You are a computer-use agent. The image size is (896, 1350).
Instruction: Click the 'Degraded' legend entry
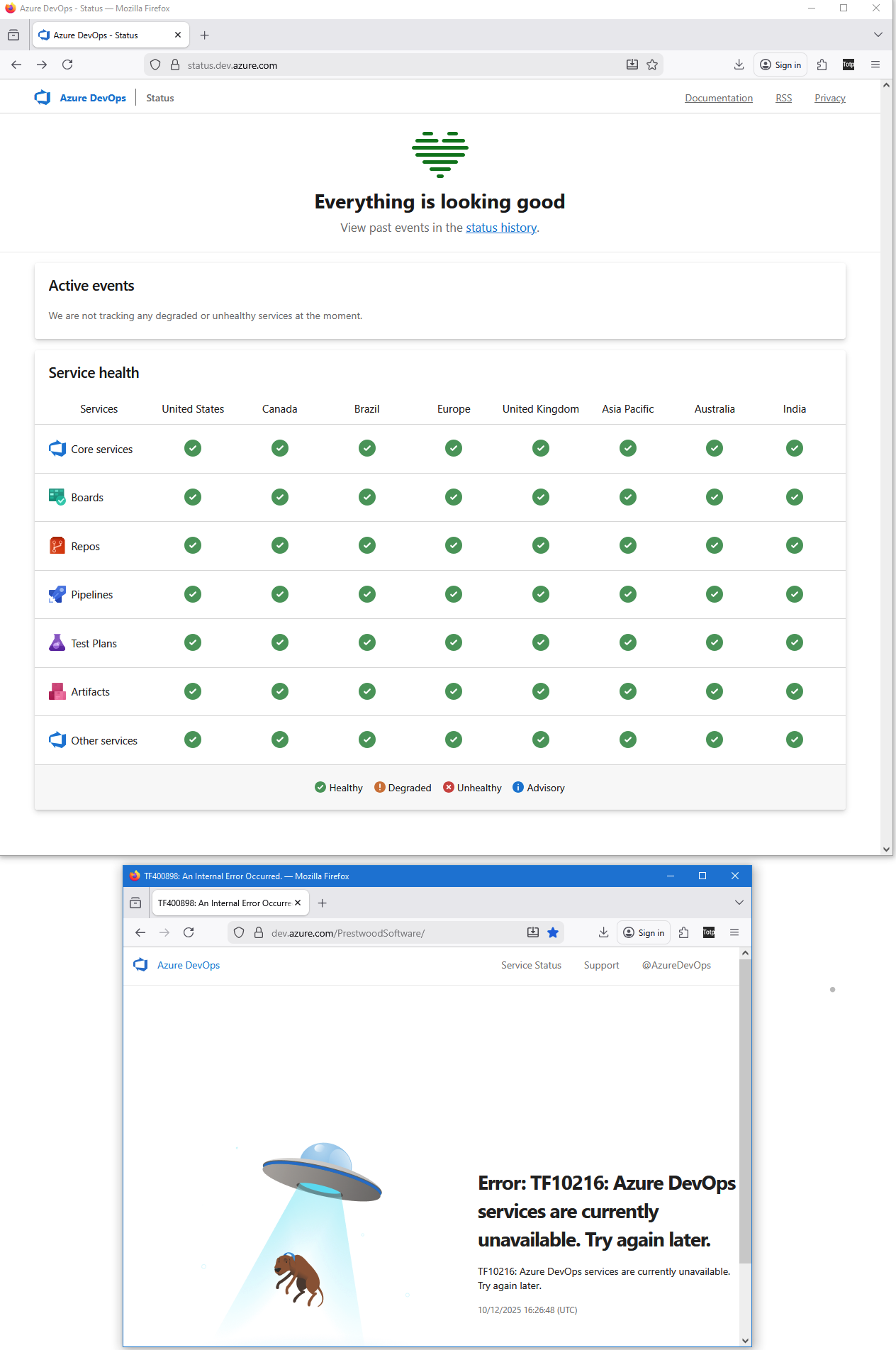point(403,788)
